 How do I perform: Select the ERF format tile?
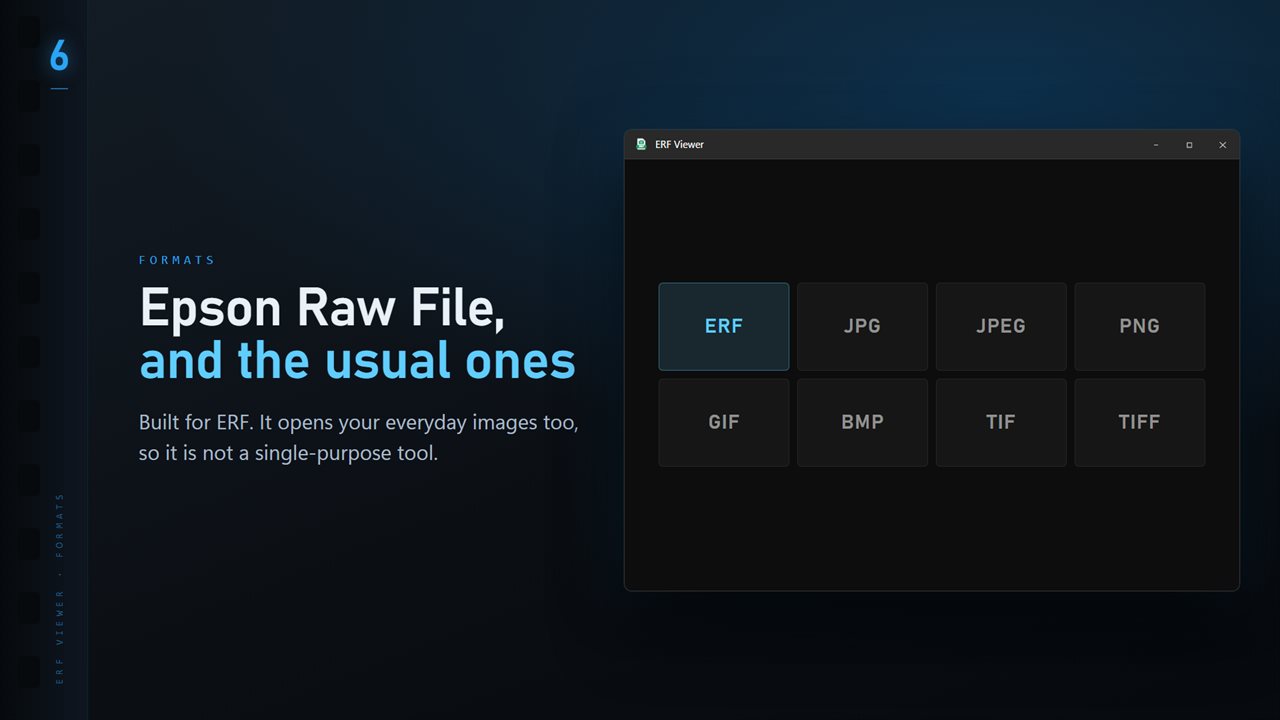[724, 327]
